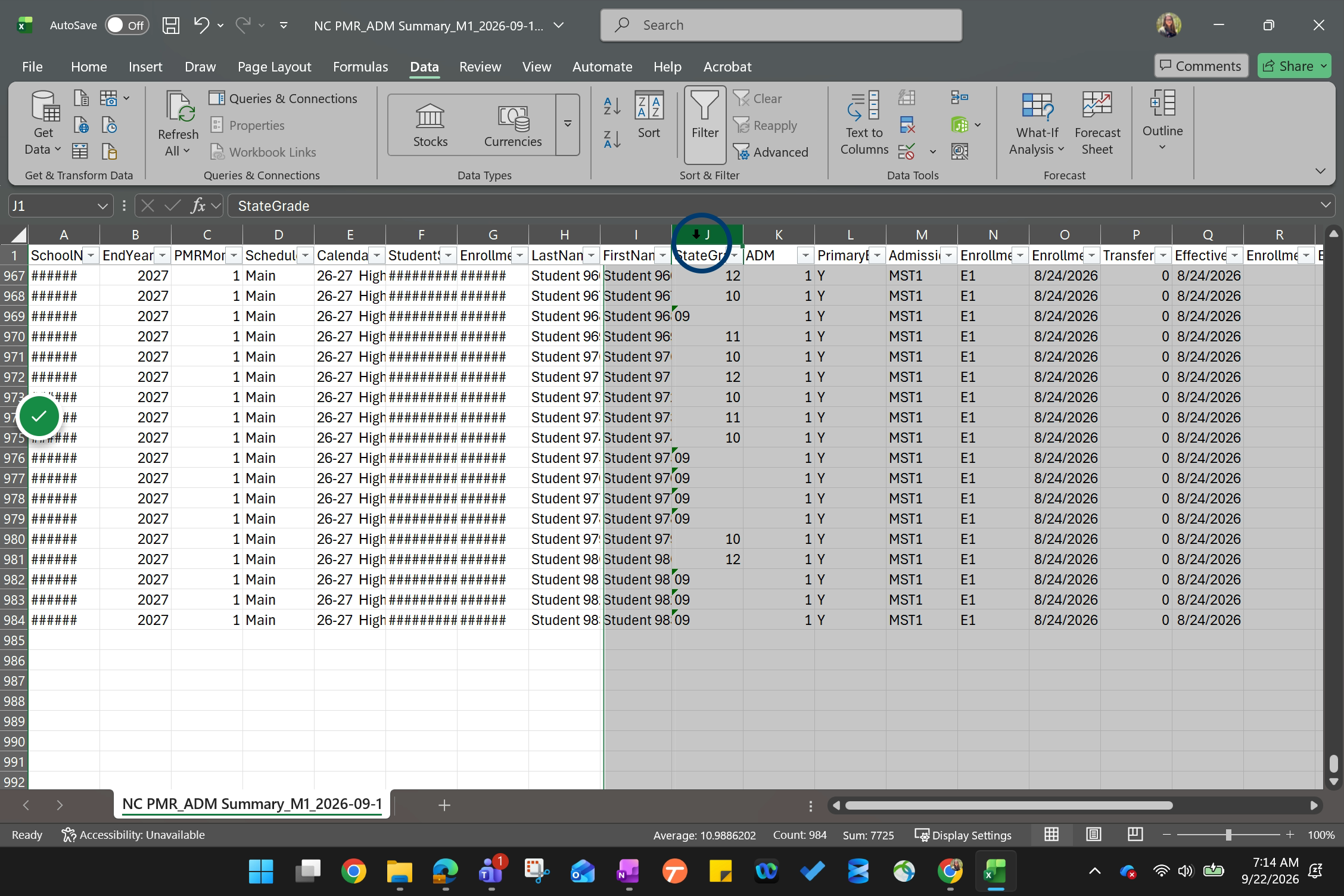Toggle the AutoSave switch
Image resolution: width=1344 pixels, height=896 pixels.
pos(127,25)
